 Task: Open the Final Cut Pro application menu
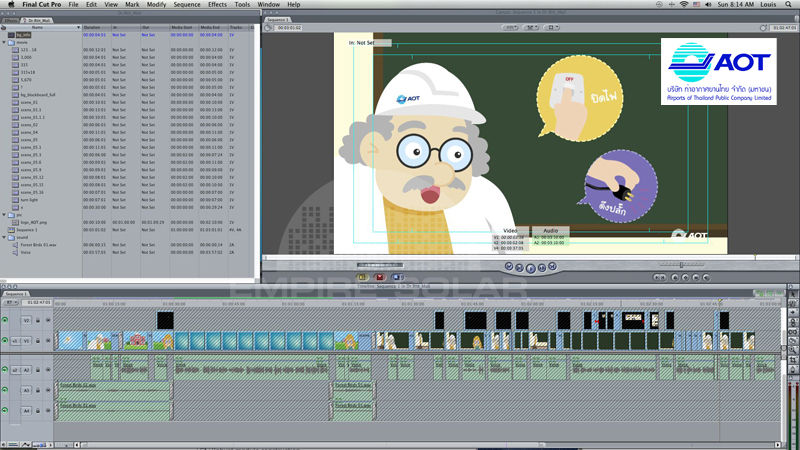click(41, 5)
